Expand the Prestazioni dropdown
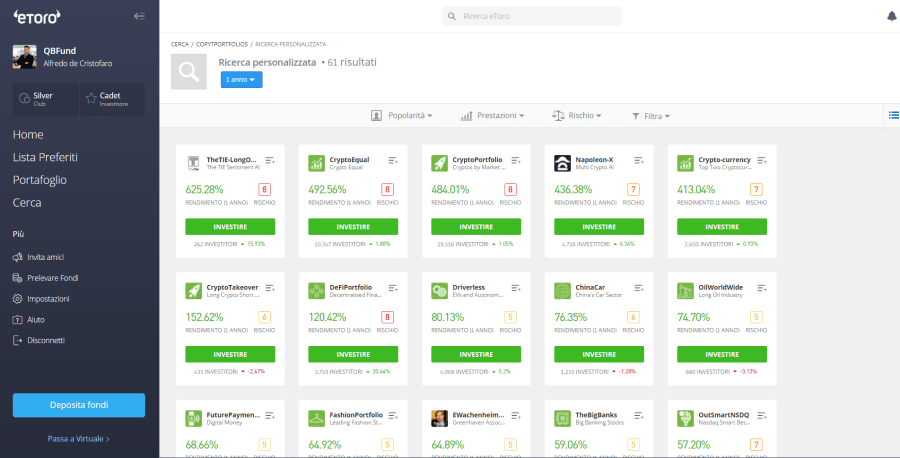The image size is (900, 458). [x=492, y=116]
